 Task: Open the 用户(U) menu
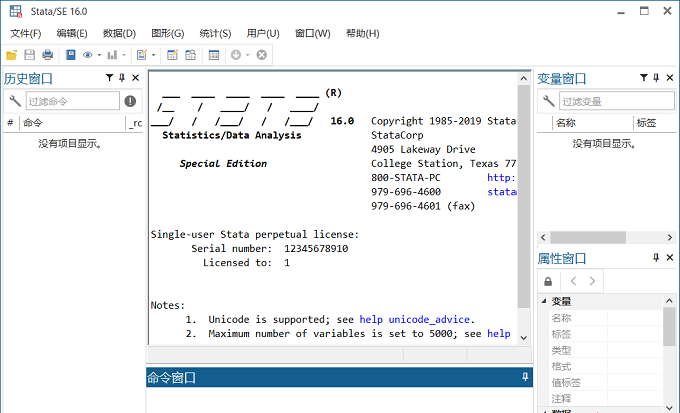click(263, 33)
